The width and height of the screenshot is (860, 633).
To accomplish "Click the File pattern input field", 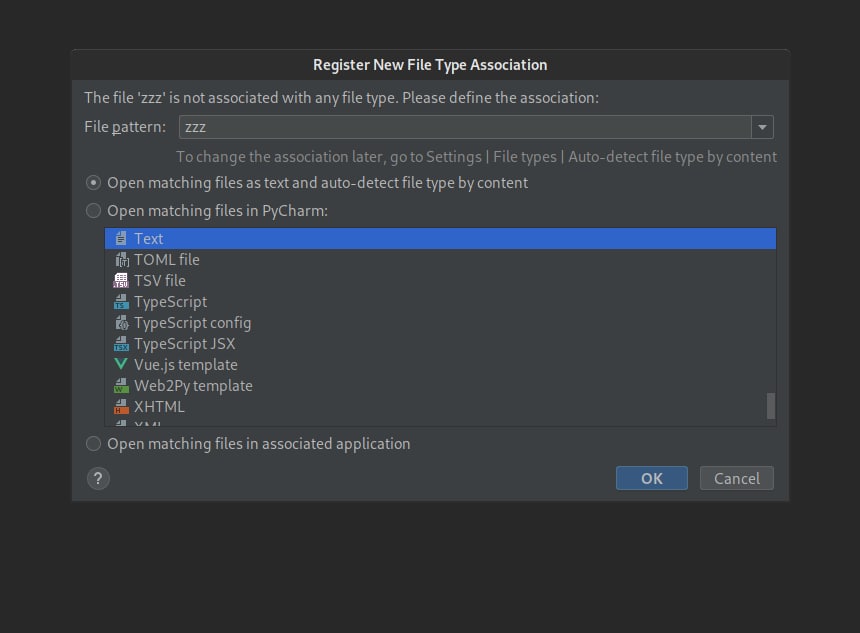I will click(465, 127).
